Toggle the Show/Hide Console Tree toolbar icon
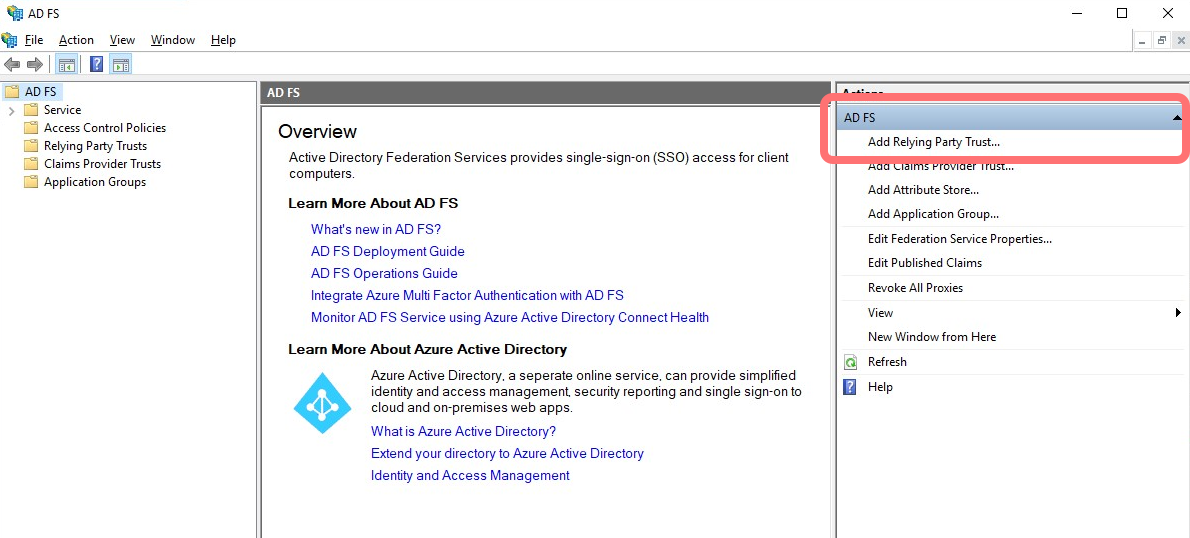Image resolution: width=1190 pixels, height=538 pixels. tap(67, 65)
